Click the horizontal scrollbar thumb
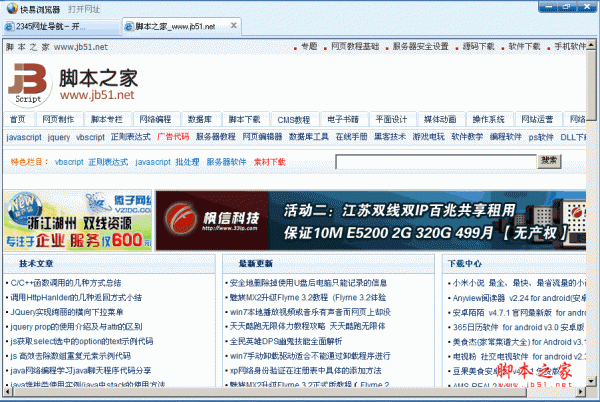Screen dimensions: 600x402 [269, 391]
